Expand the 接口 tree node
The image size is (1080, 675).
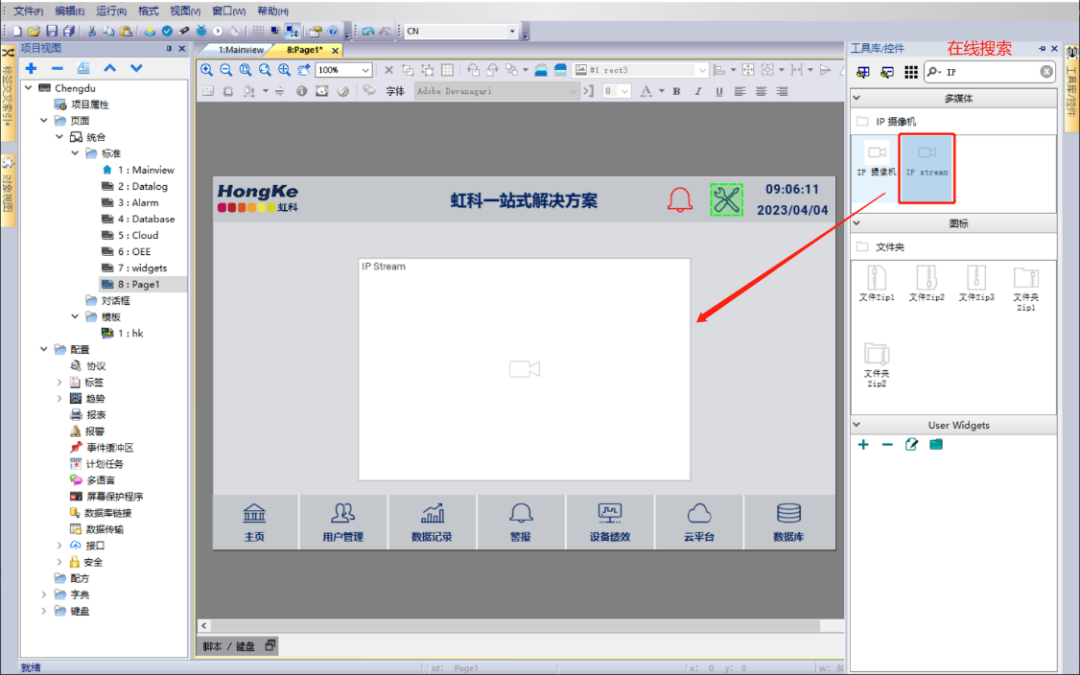pyautogui.click(x=59, y=546)
